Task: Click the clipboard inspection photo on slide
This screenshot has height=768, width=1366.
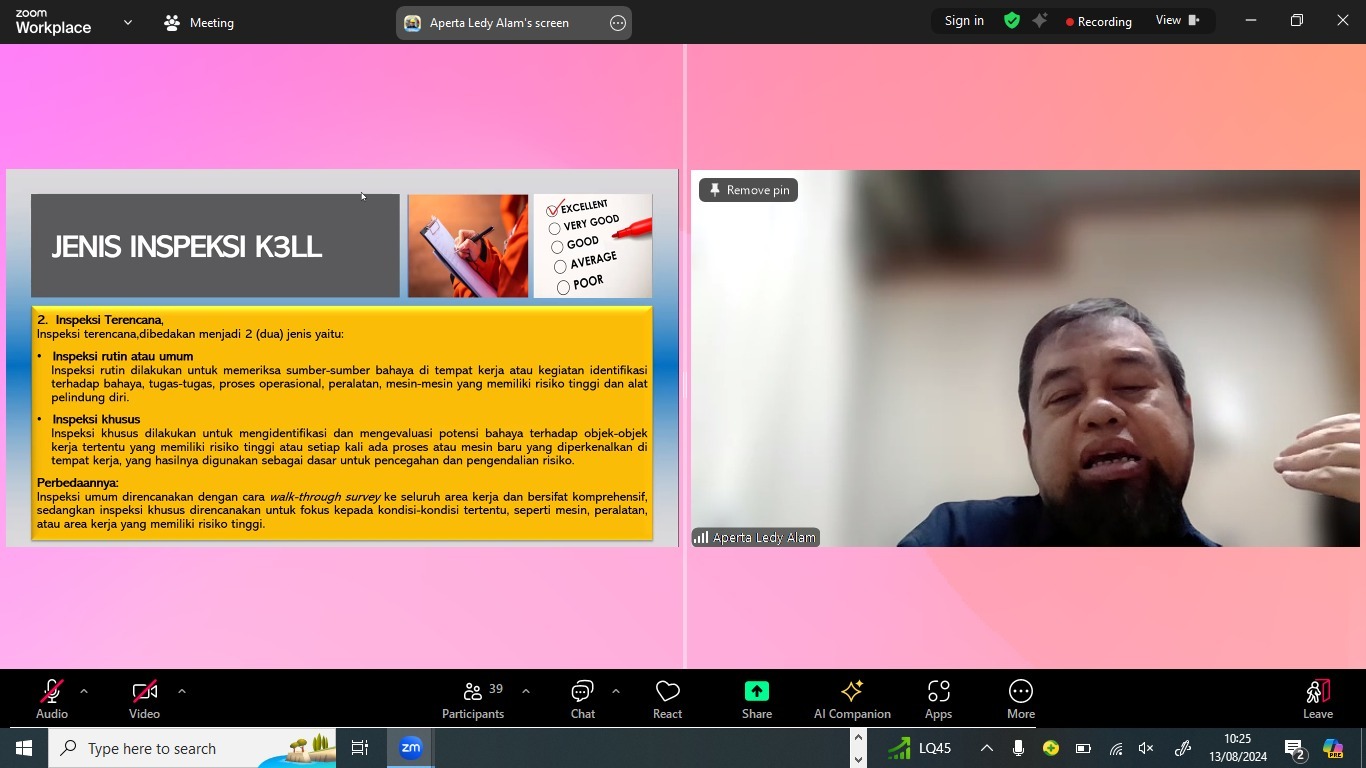Action: 468,246
